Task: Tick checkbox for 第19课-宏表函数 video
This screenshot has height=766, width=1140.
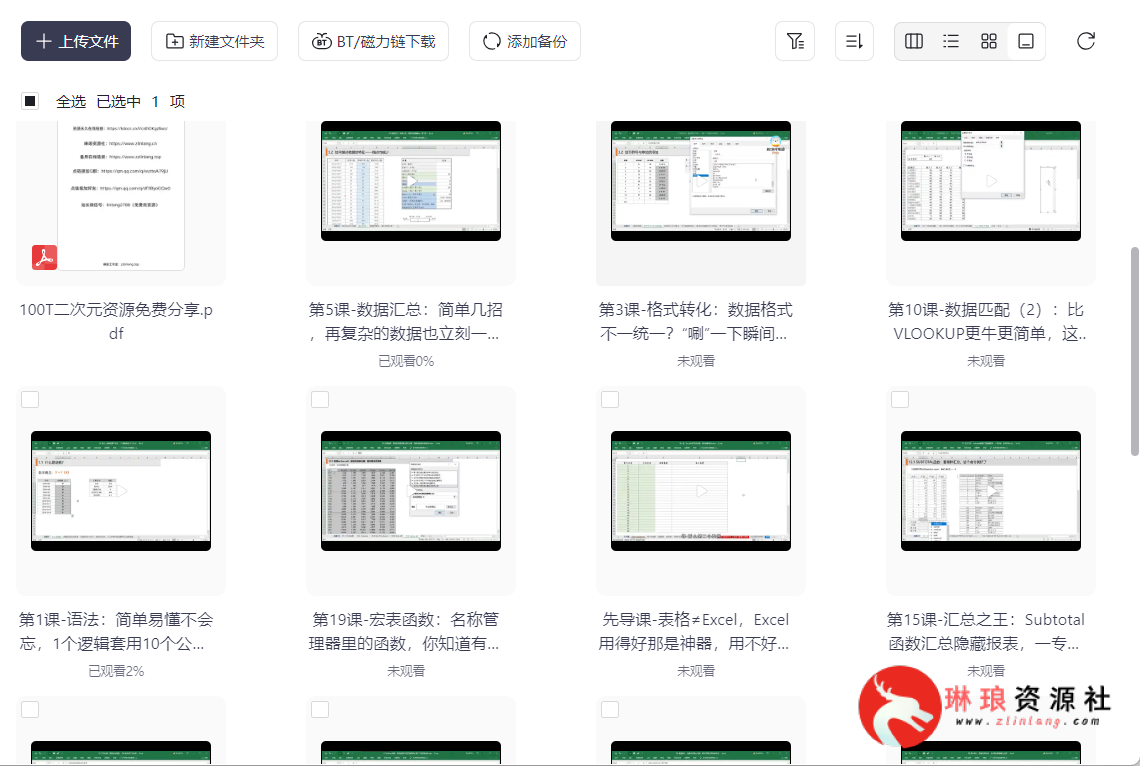Action: point(320,400)
